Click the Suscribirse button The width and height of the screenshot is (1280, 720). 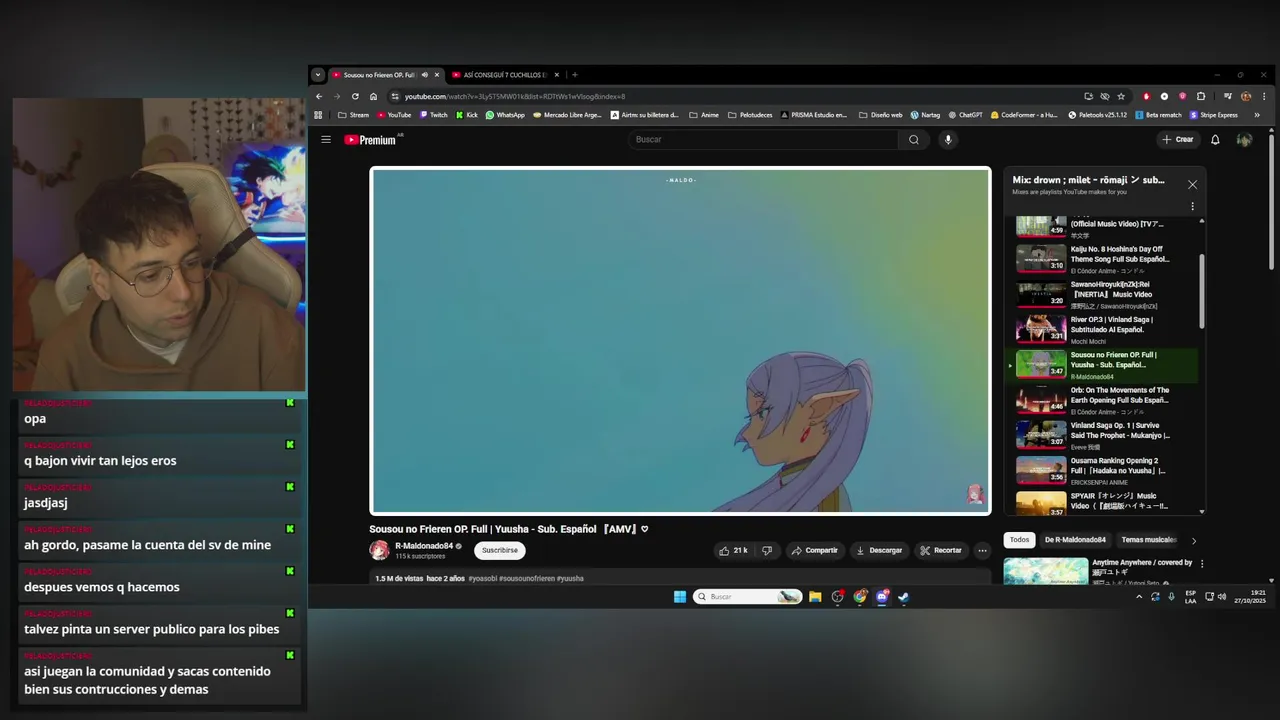tap(500, 550)
